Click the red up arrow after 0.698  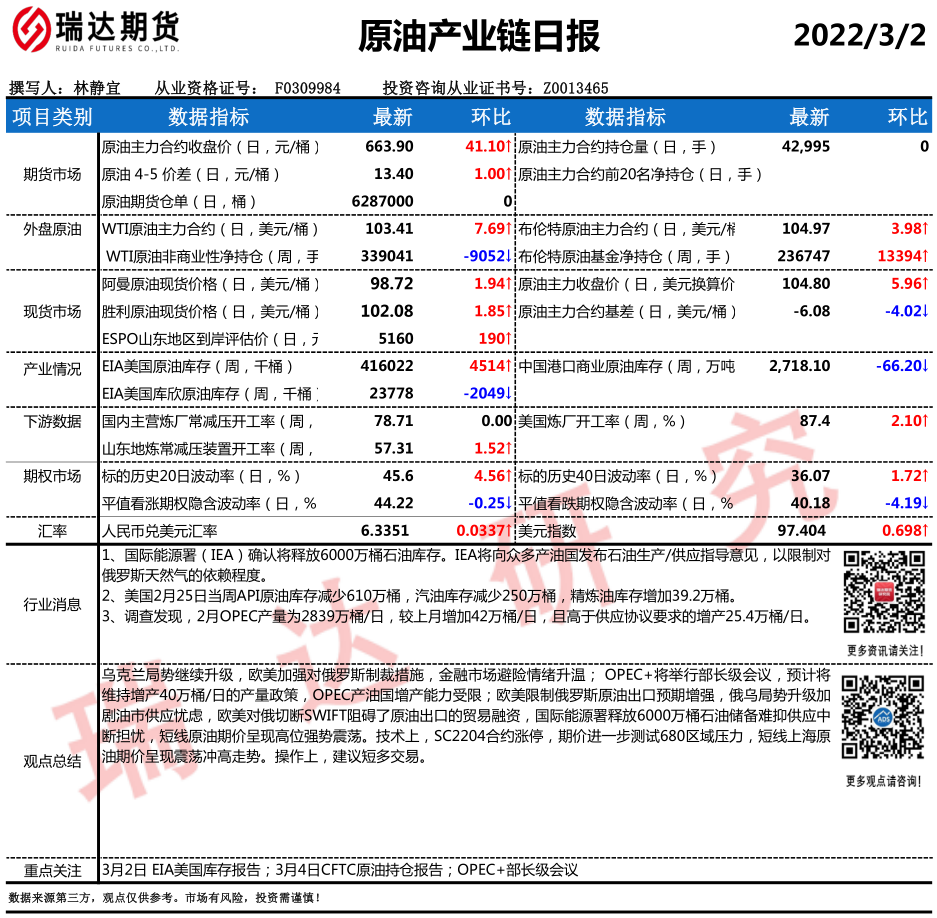[x=925, y=531]
